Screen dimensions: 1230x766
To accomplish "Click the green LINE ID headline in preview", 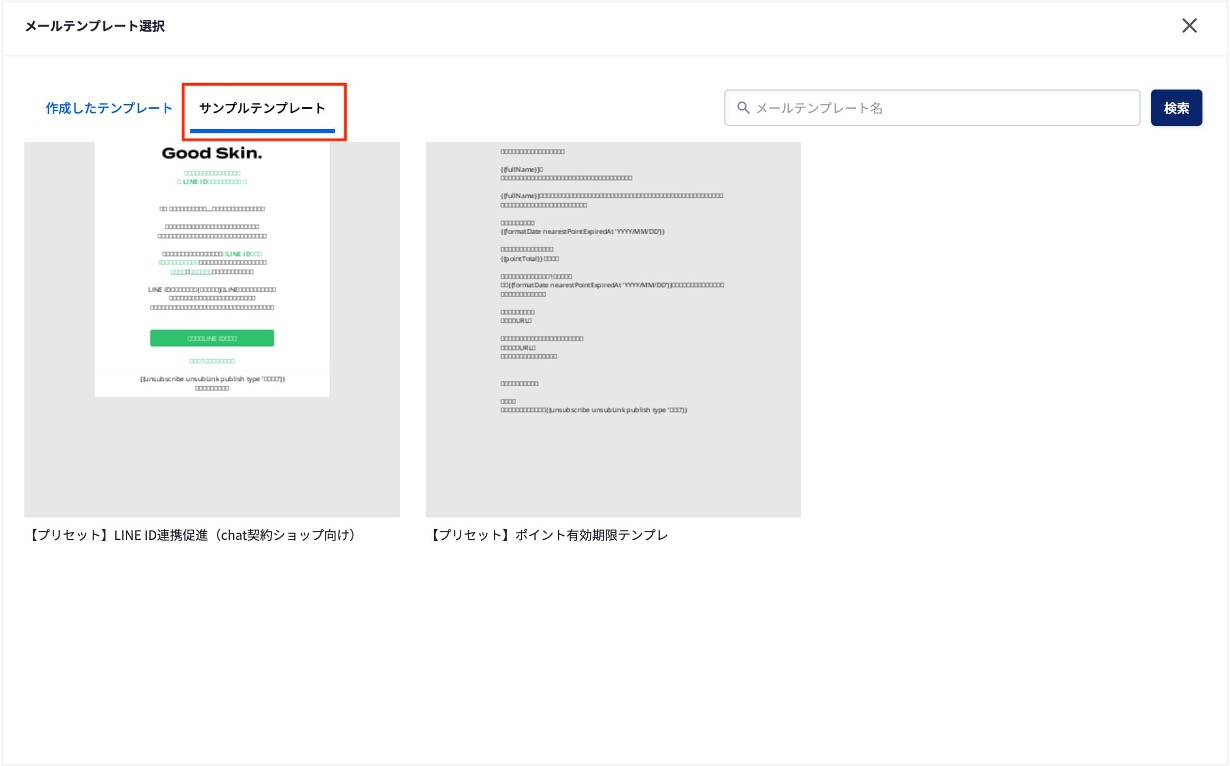I will point(212,181).
